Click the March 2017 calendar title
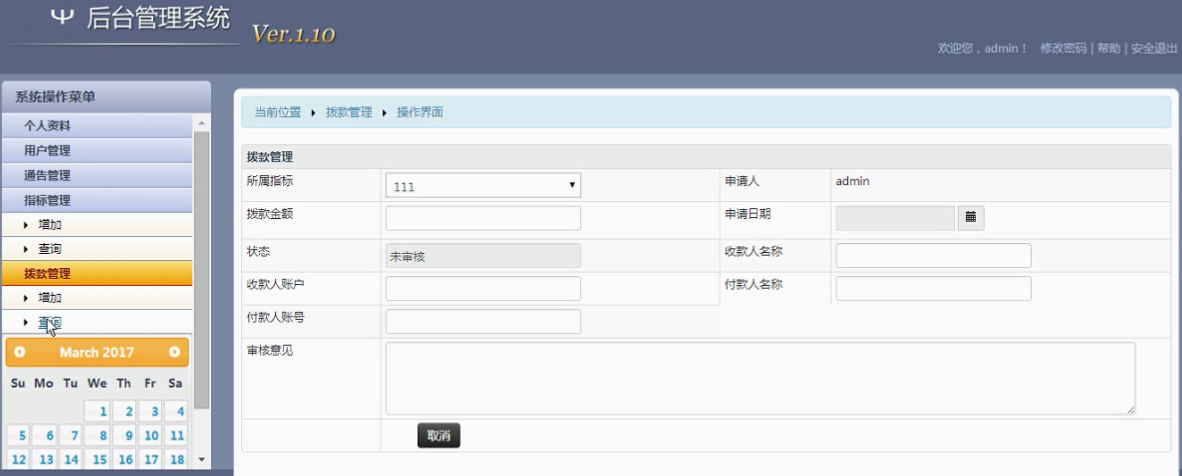The image size is (1182, 476). [x=96, y=352]
